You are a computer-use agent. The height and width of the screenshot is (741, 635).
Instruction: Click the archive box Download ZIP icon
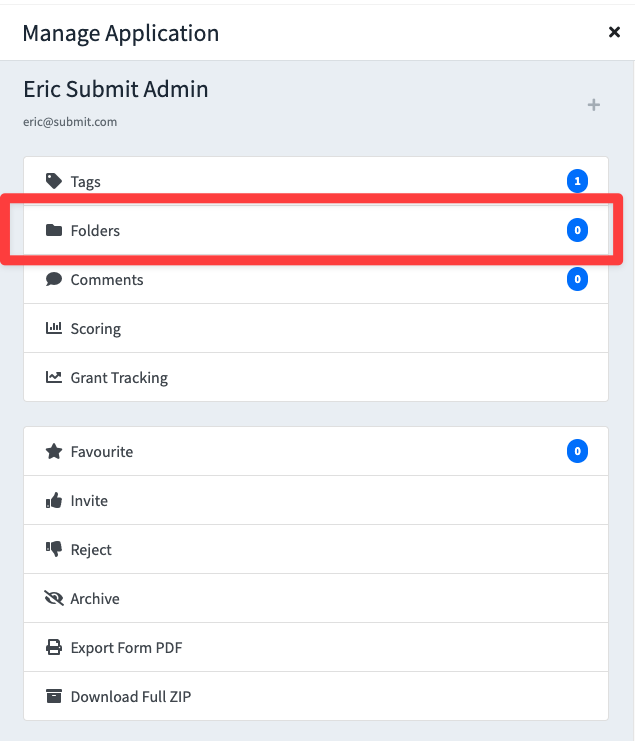coord(54,696)
